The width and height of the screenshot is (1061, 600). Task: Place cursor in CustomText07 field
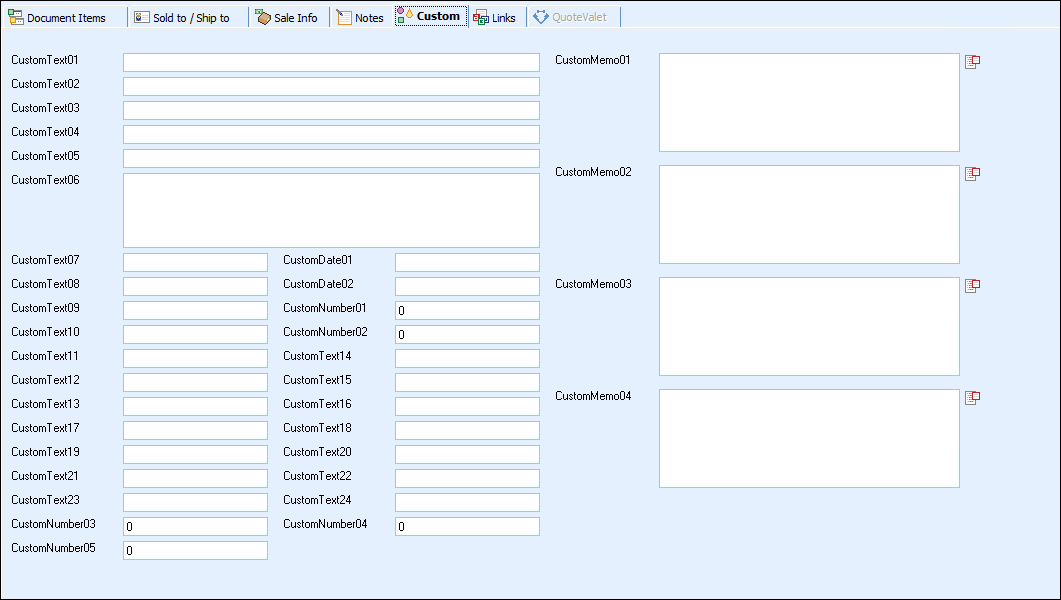click(195, 263)
